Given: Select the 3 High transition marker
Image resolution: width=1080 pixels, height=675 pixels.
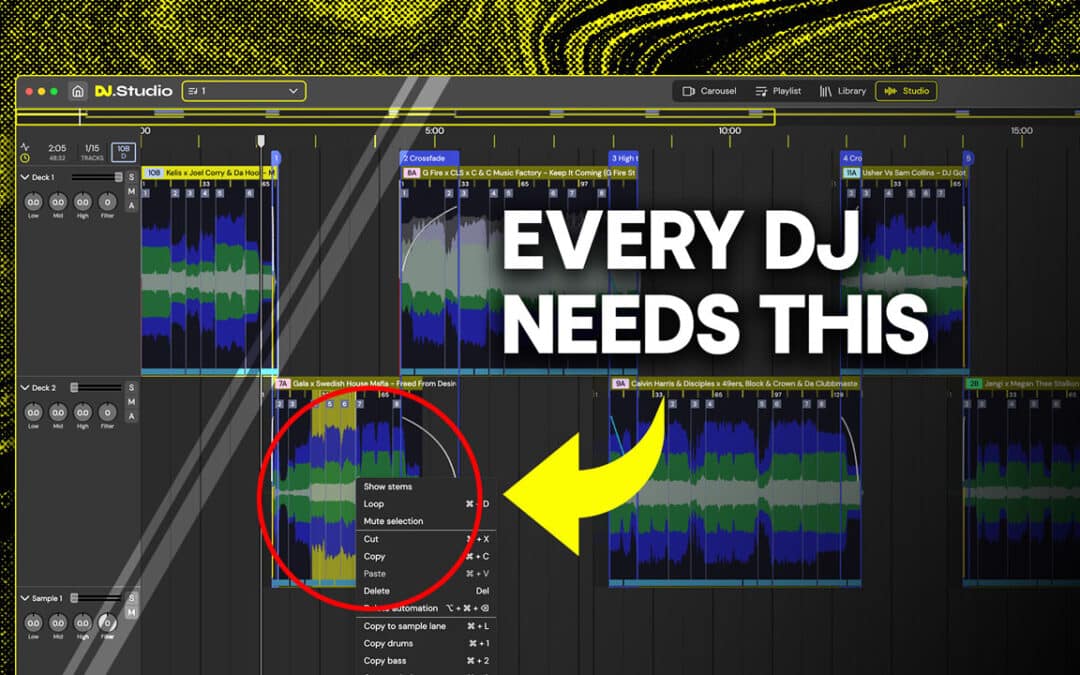Looking at the screenshot, I should (x=623, y=158).
